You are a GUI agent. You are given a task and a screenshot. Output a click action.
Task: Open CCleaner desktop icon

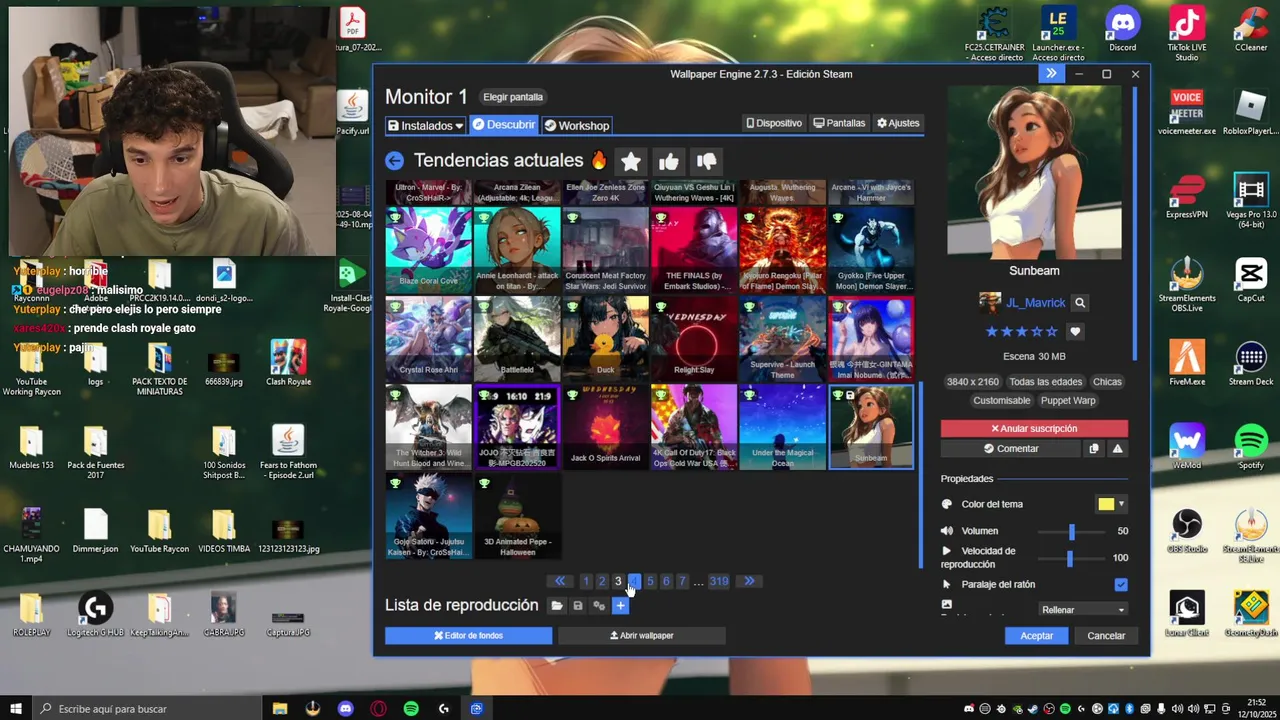pyautogui.click(x=1251, y=27)
